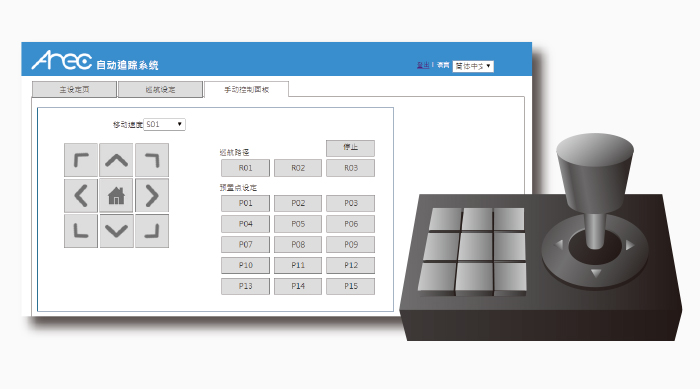Click the camera home icon
Image resolution: width=700 pixels, height=389 pixels.
116,196
